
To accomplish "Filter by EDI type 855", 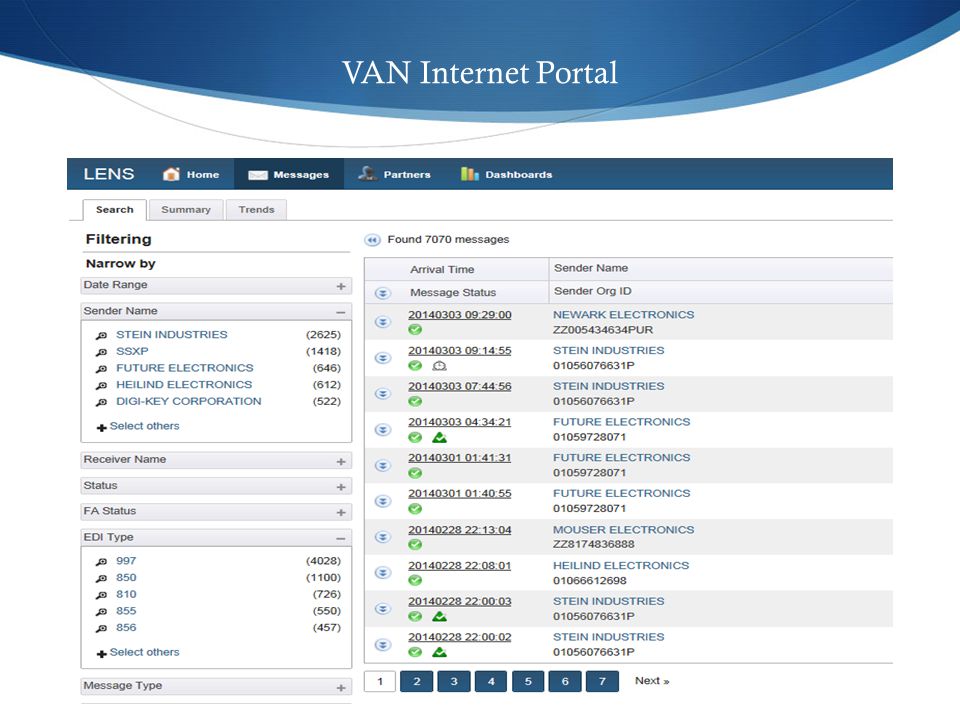I will [x=126, y=610].
